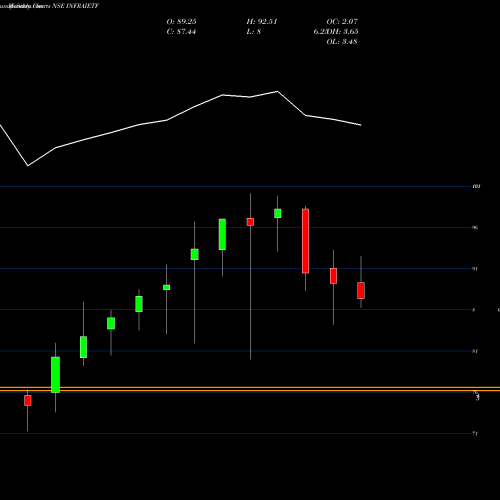Click the lowest dip of the white line
Viewport: 500px width, 500px height.
point(28,165)
